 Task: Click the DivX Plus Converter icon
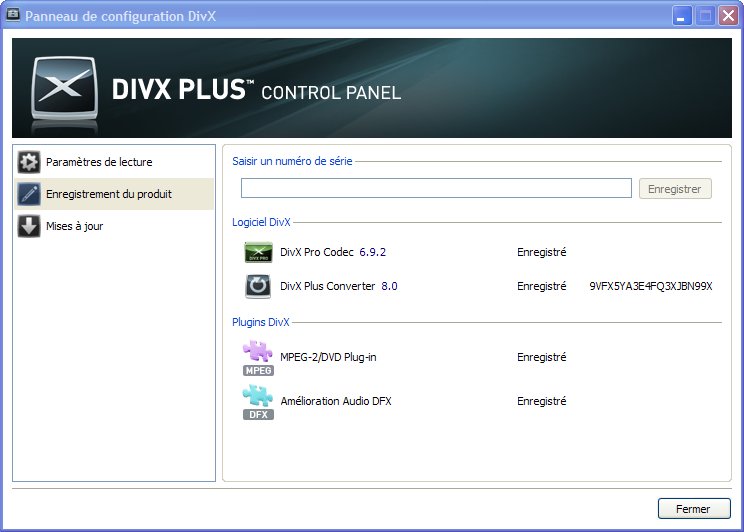click(x=258, y=286)
